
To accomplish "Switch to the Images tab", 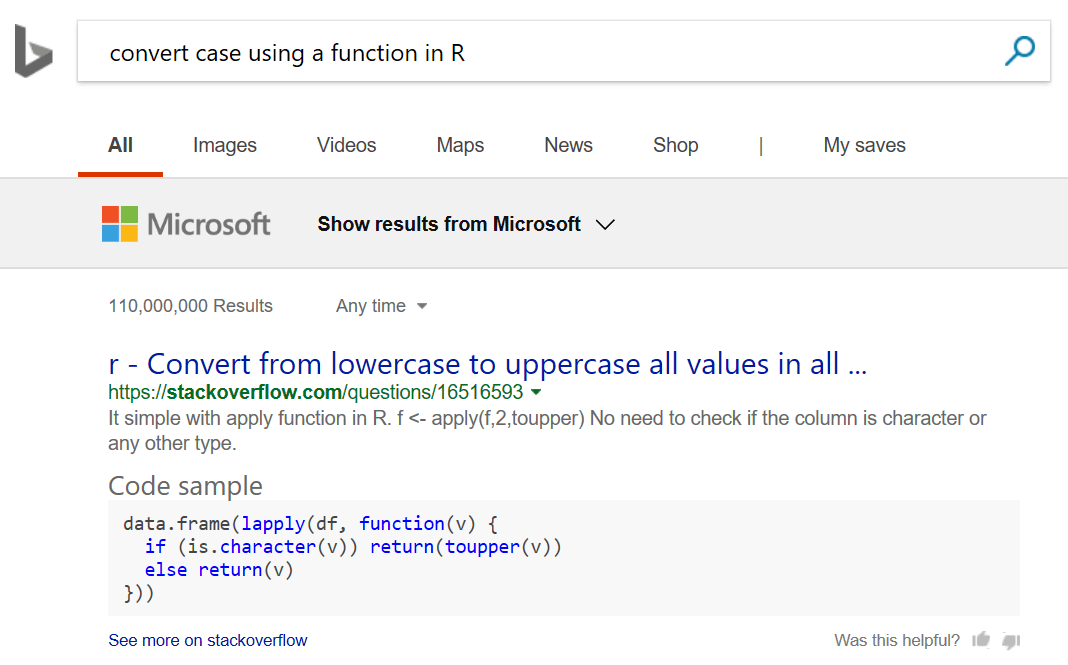I will coord(225,146).
